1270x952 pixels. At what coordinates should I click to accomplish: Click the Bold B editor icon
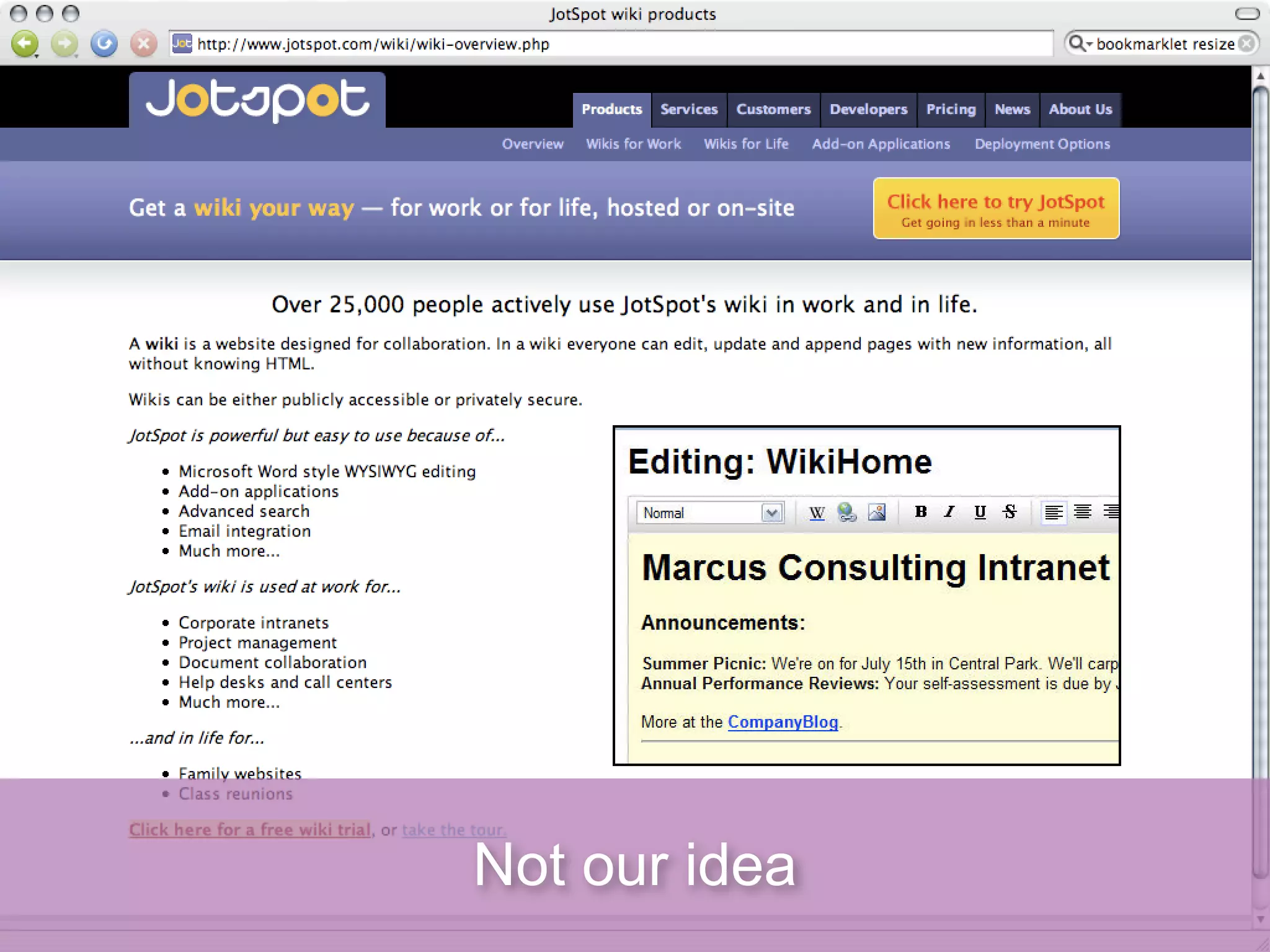[x=921, y=512]
